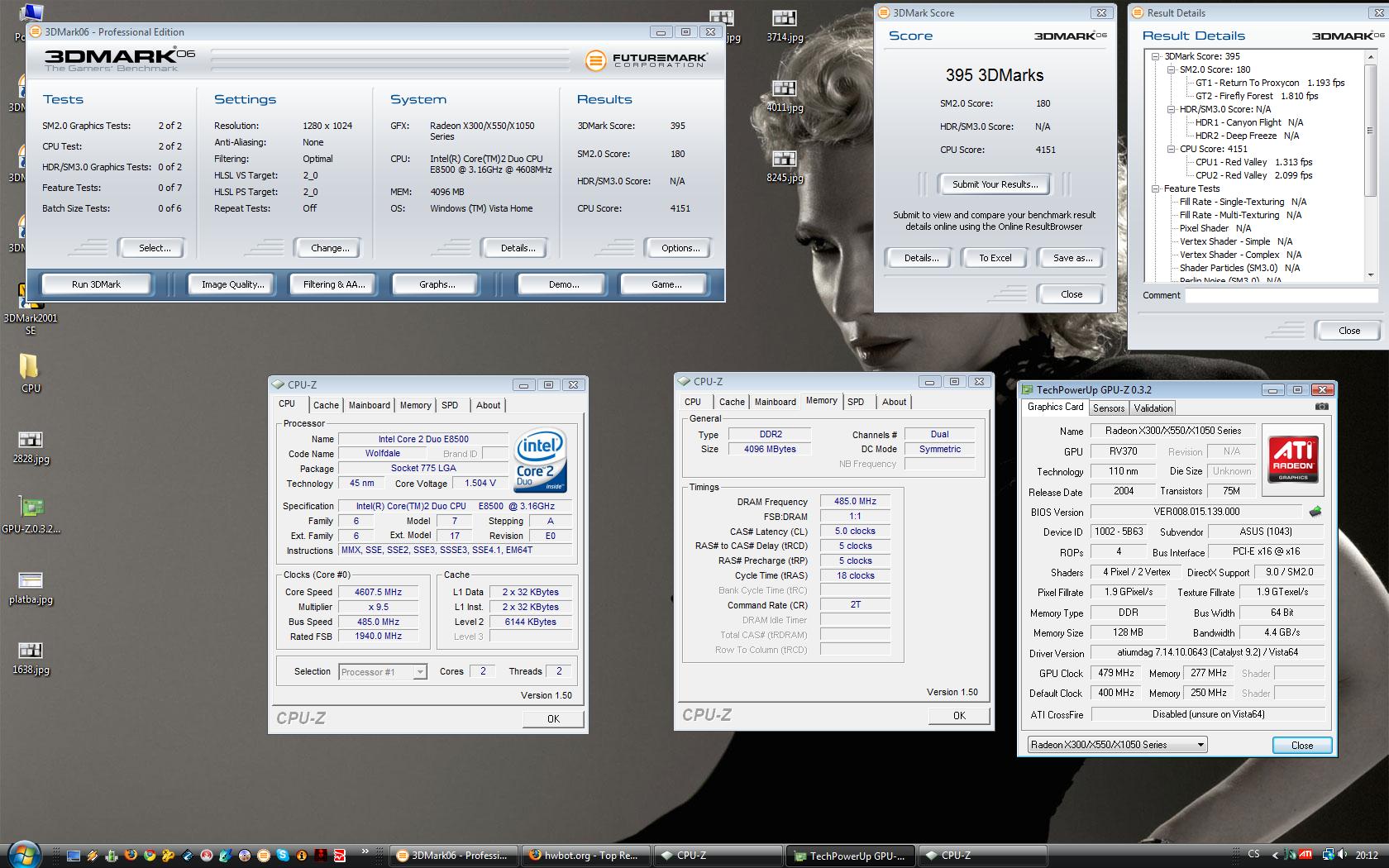This screenshot has height=868, width=1389.
Task: Click Comment input field in Result Details
Action: click(x=1282, y=295)
